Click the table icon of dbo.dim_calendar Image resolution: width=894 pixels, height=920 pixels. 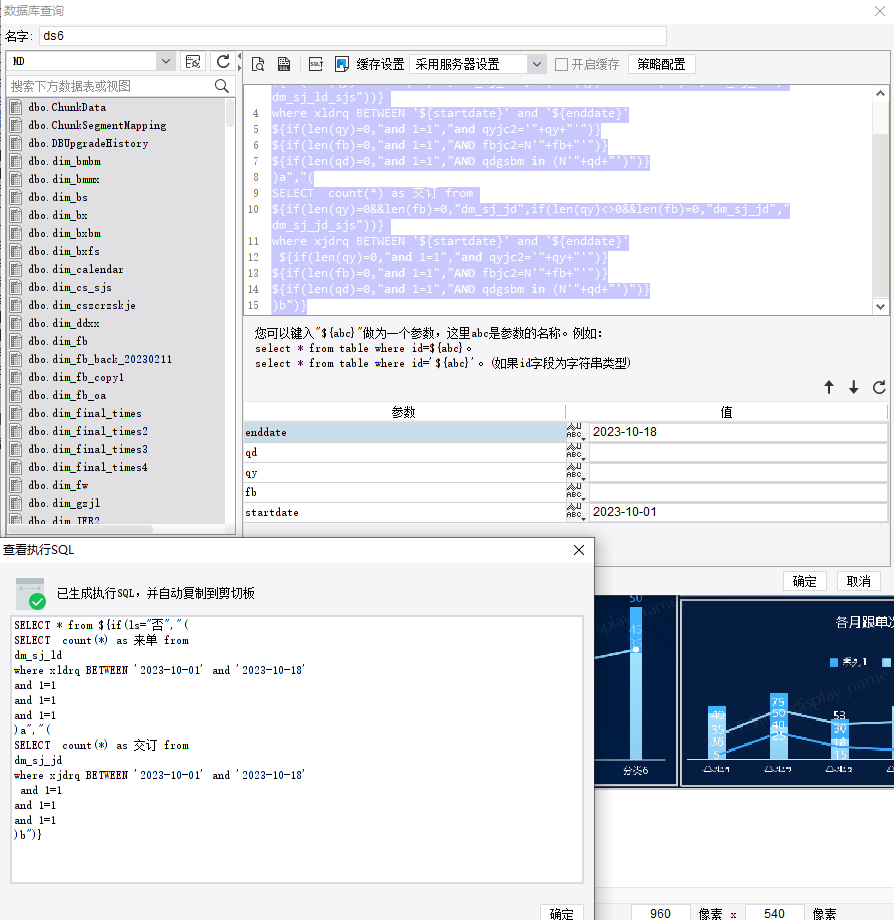pos(16,269)
